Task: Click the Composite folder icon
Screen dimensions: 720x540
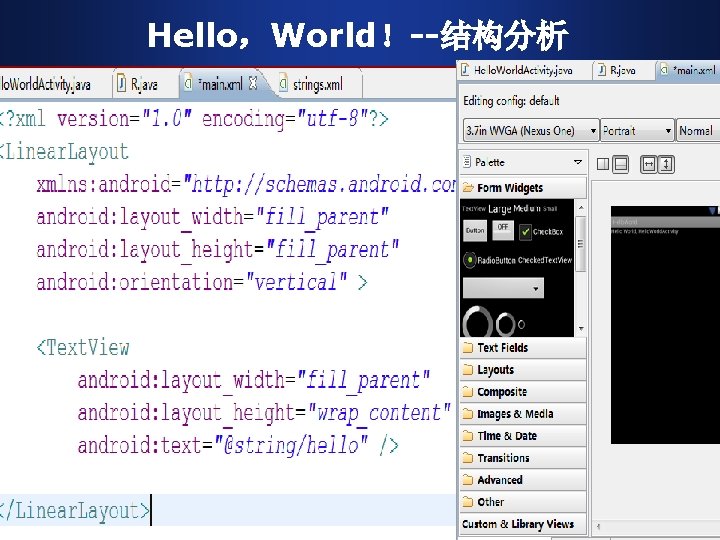Action: 468,391
